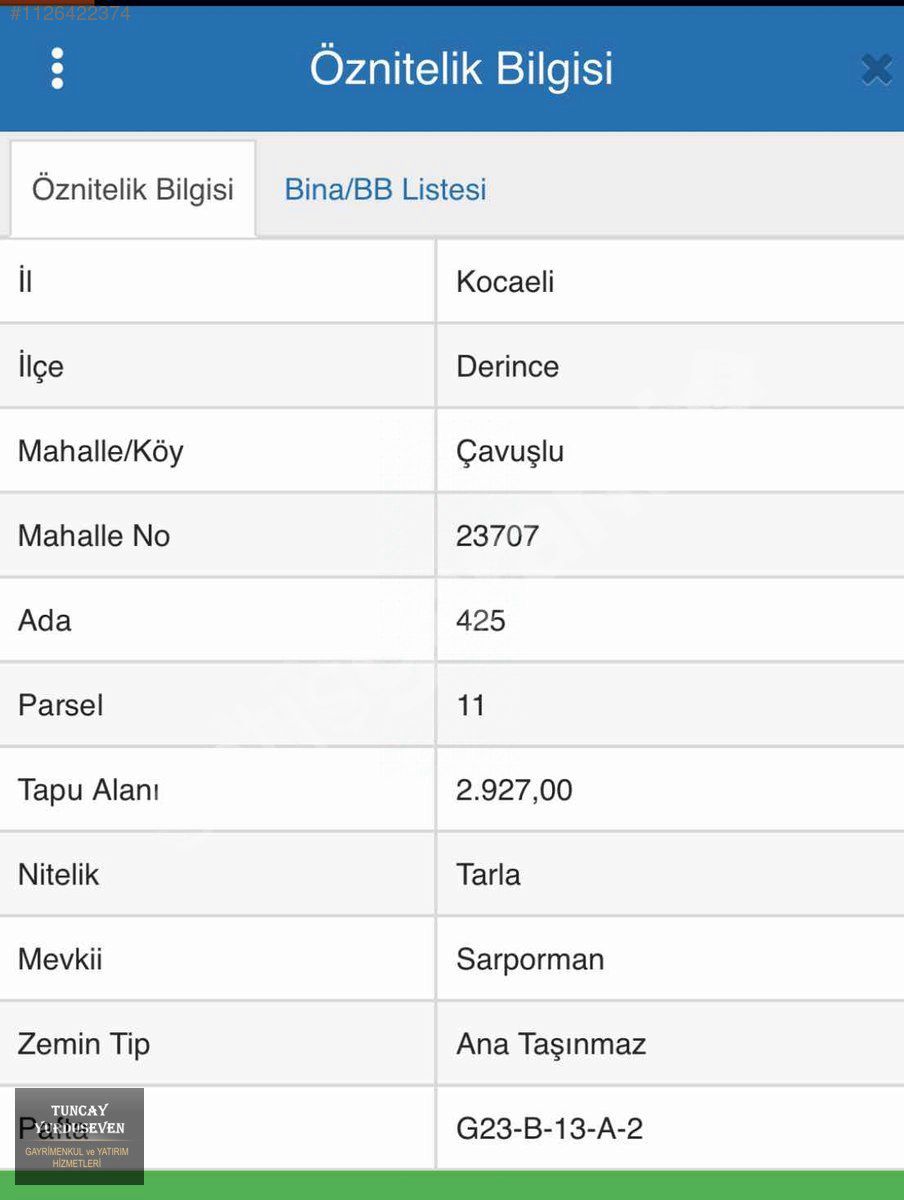Screen dimensions: 904x1200
Task: Click the Çavuşlu neighborhood value
Action: 510,451
